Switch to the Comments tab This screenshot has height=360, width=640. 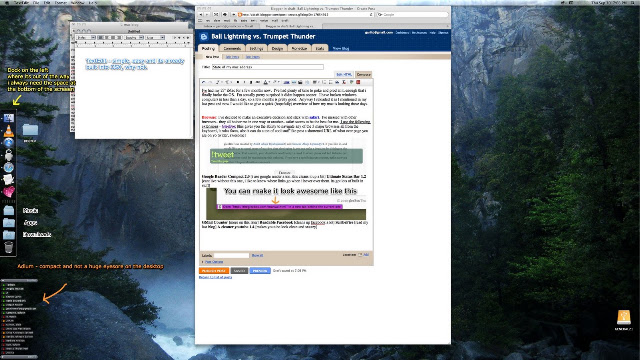(x=232, y=48)
